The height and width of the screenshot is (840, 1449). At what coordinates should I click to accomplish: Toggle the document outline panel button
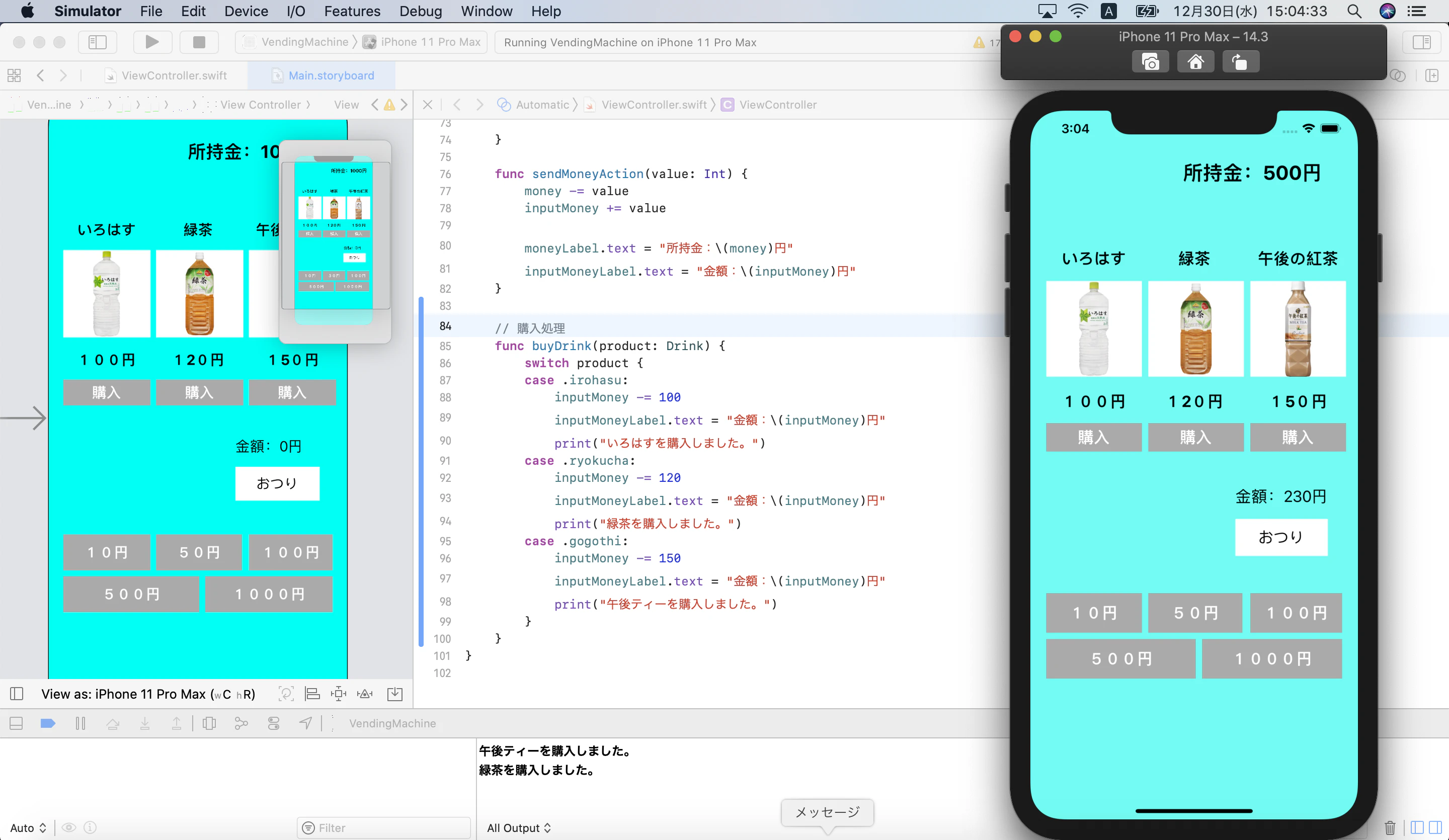[17, 694]
